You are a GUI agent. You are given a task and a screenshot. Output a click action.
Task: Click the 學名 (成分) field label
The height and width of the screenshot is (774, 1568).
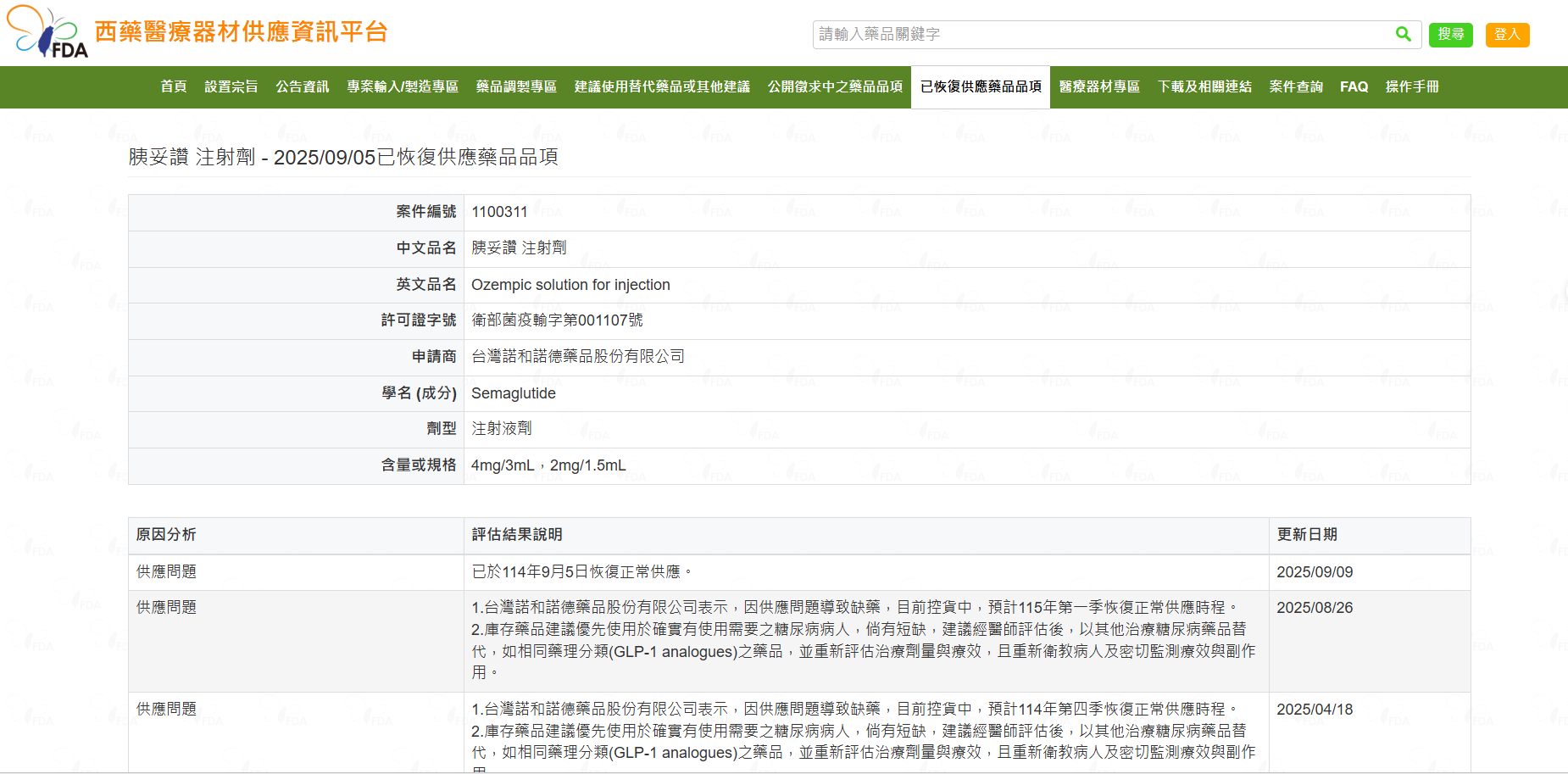point(420,393)
